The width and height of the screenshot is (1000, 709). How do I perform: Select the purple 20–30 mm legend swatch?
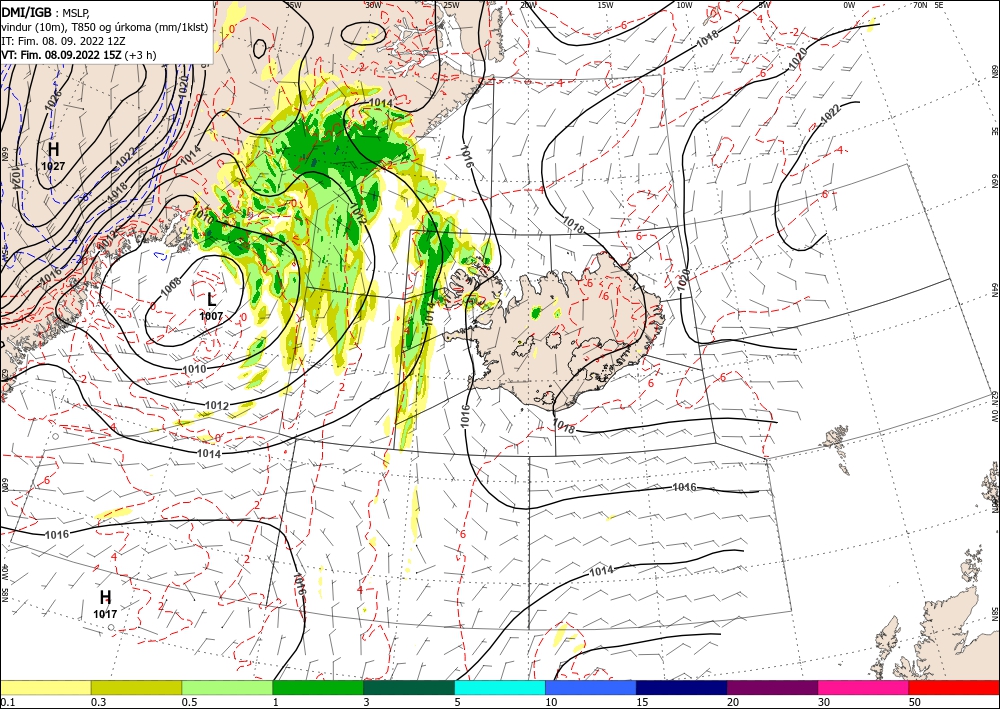coord(772,687)
